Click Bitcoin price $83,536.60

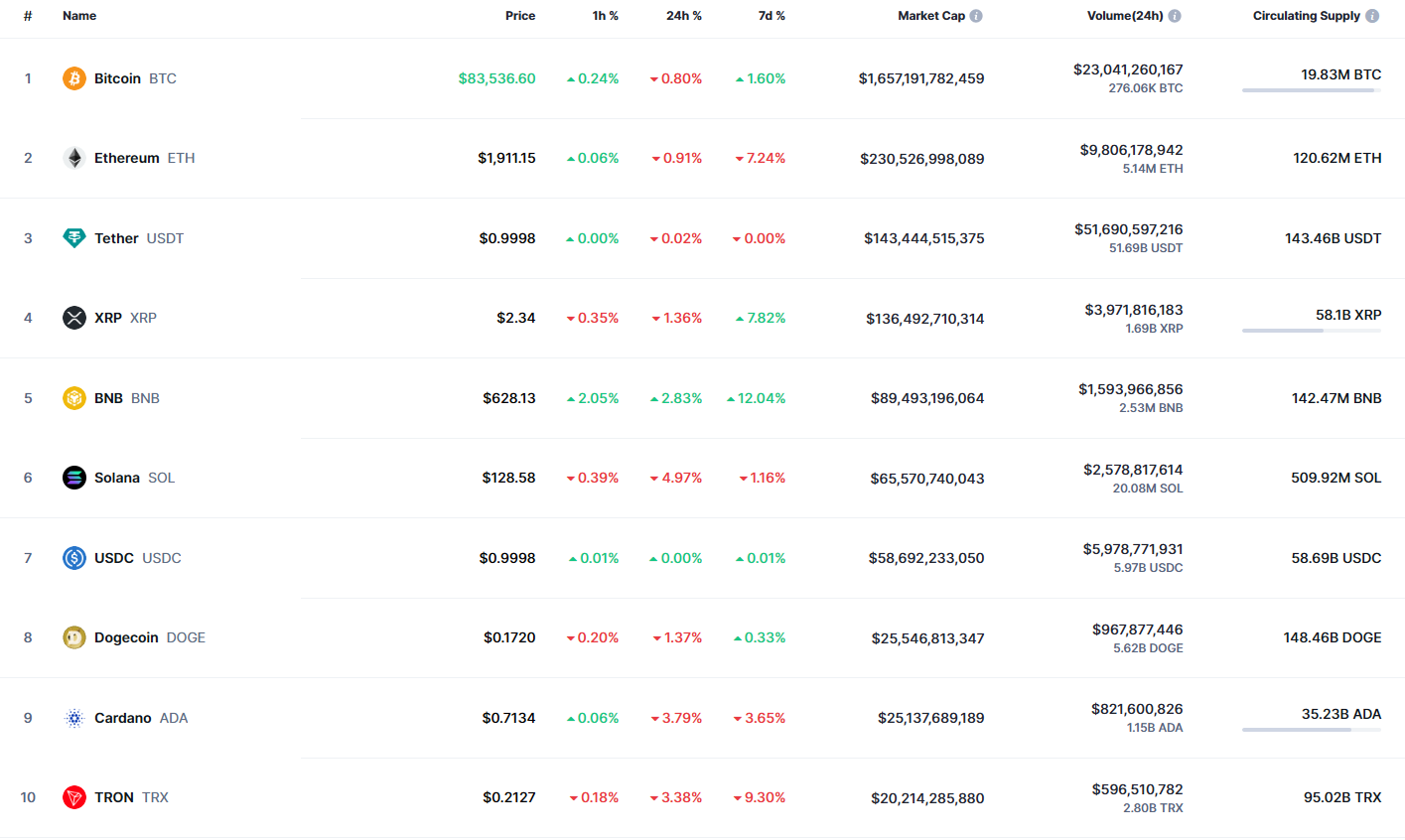pos(496,78)
